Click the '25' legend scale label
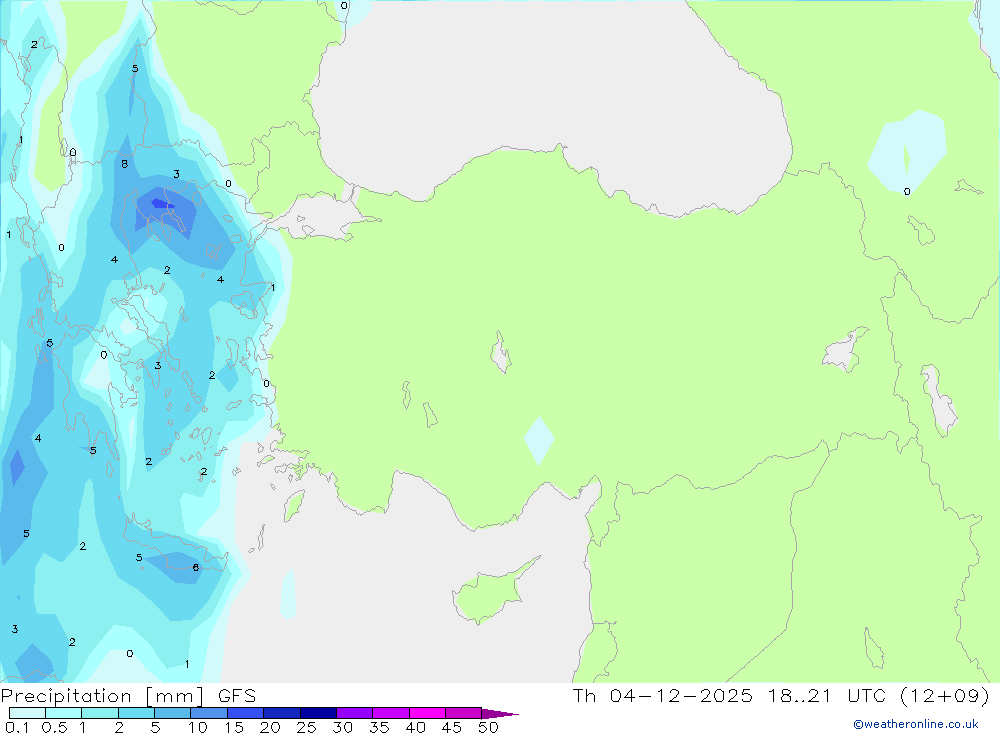 tap(306, 727)
